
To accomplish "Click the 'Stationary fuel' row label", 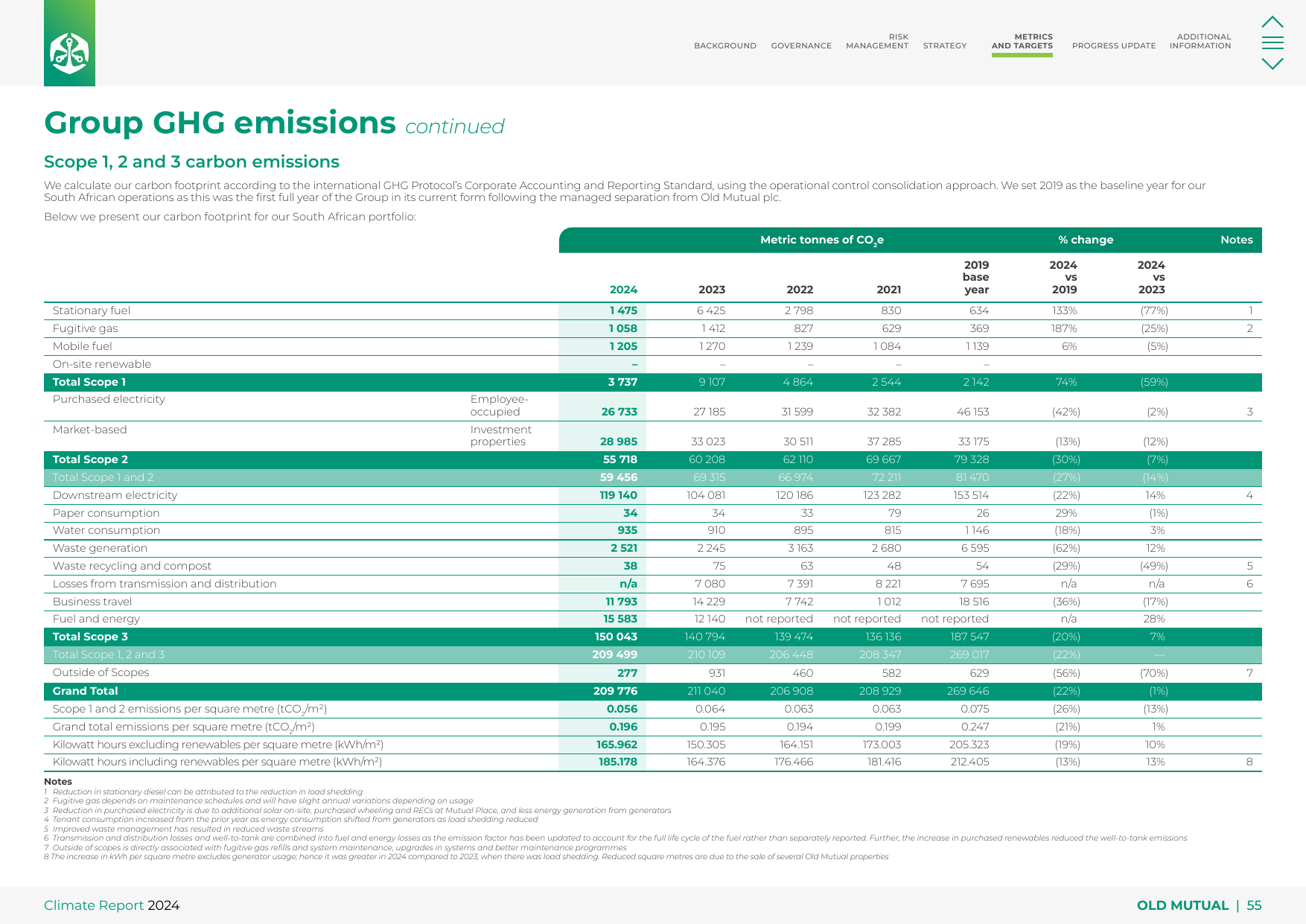I will (x=92, y=310).
